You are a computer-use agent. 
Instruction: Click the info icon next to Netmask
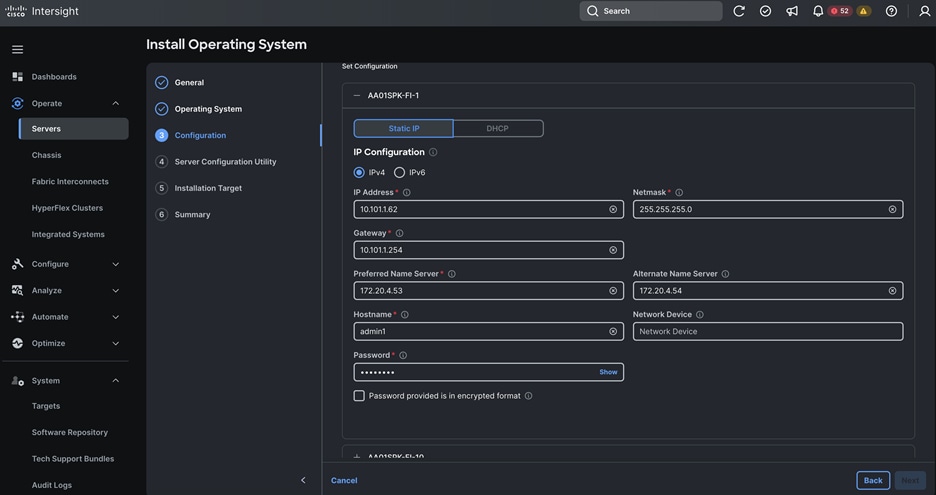point(679,192)
